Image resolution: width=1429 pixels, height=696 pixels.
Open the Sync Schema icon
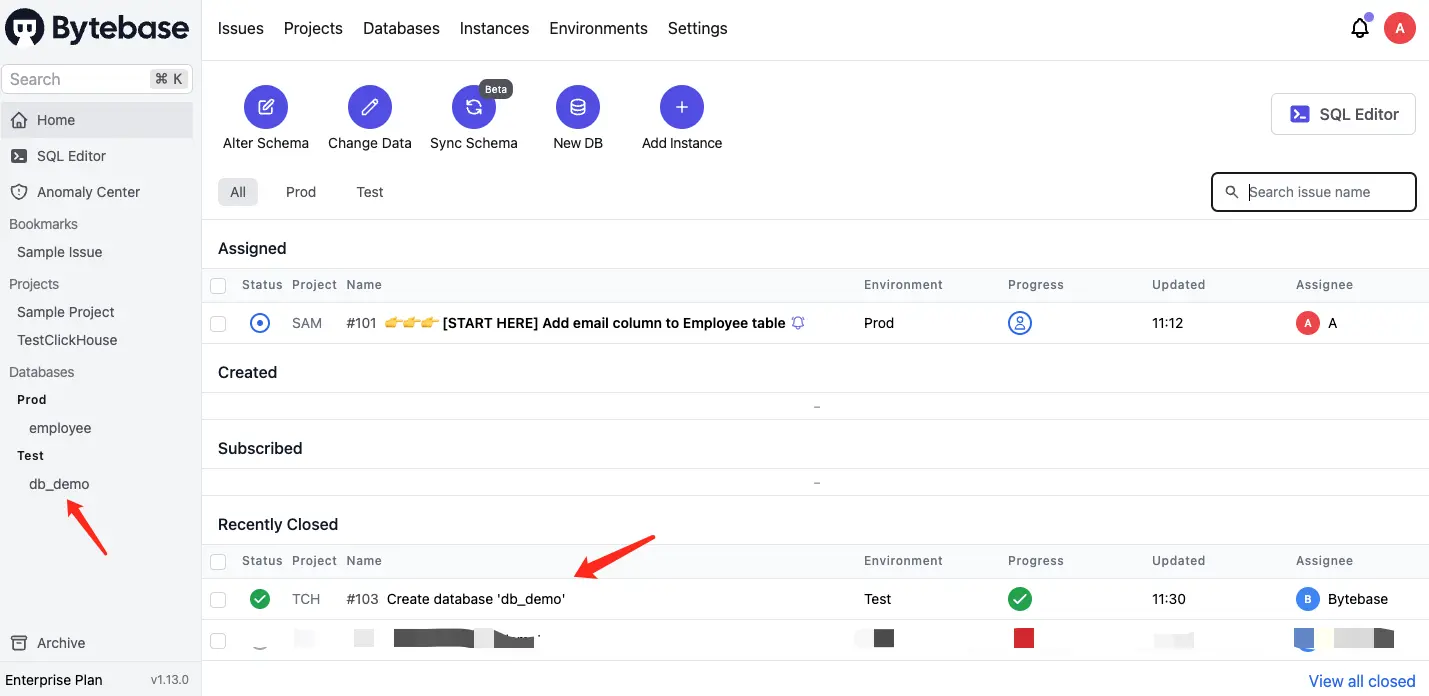tap(474, 107)
